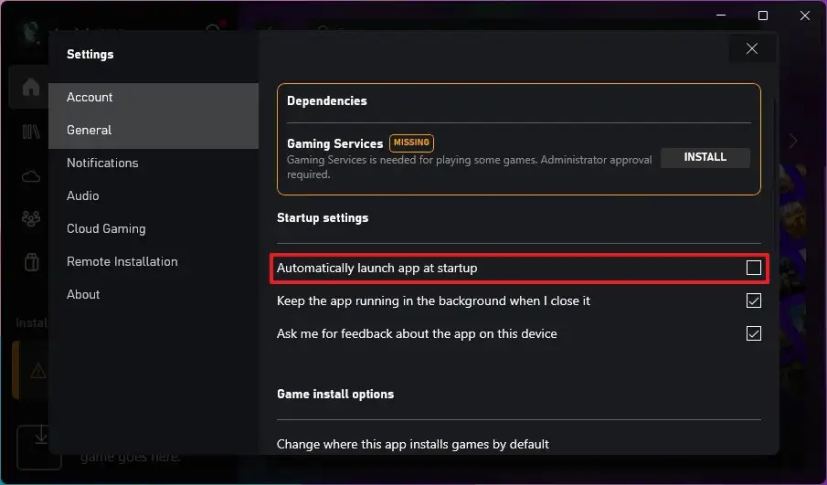
Task: Uncheck Keep the app running in background
Action: pos(754,301)
